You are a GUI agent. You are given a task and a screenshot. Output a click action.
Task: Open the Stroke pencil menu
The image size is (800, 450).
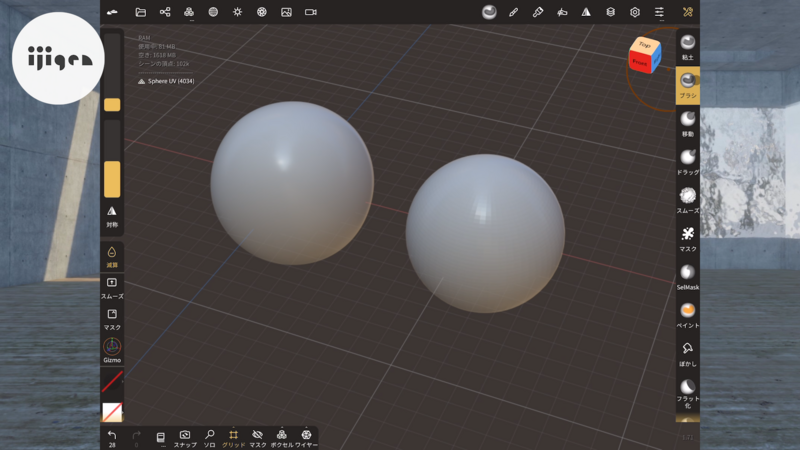513,12
